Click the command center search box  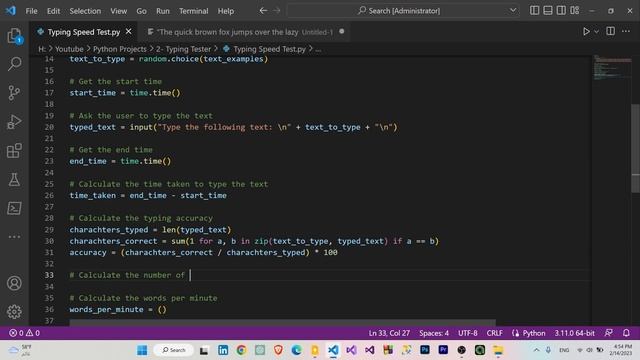pos(403,11)
